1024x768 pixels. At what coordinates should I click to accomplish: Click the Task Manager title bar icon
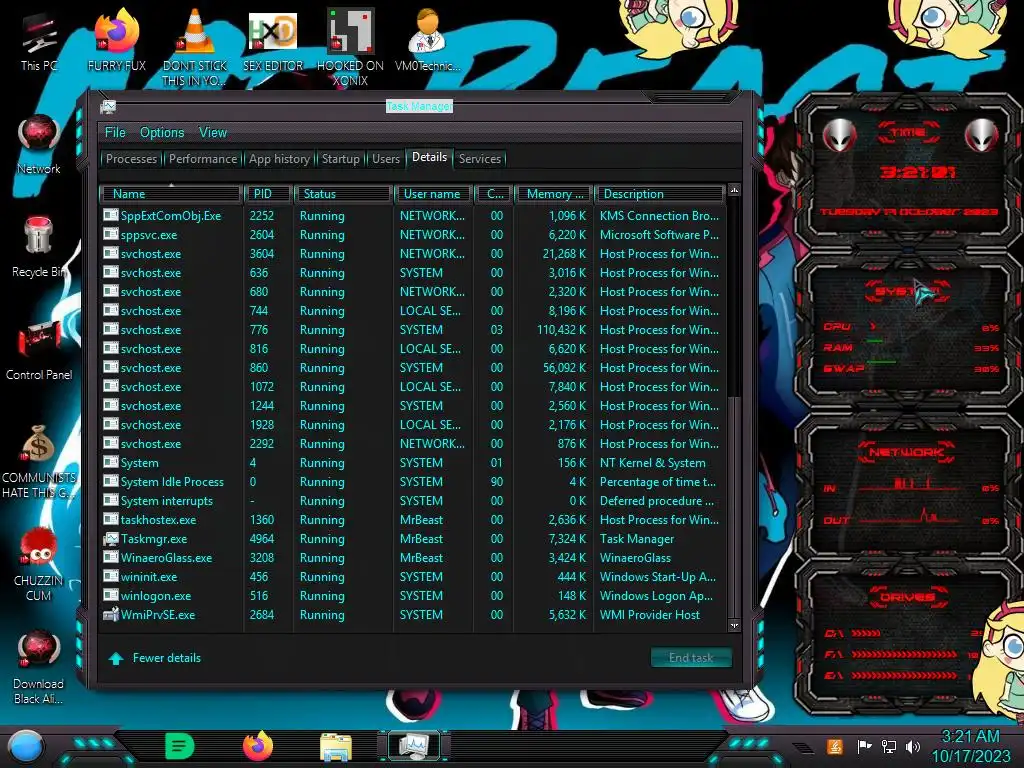pyautogui.click(x=108, y=106)
